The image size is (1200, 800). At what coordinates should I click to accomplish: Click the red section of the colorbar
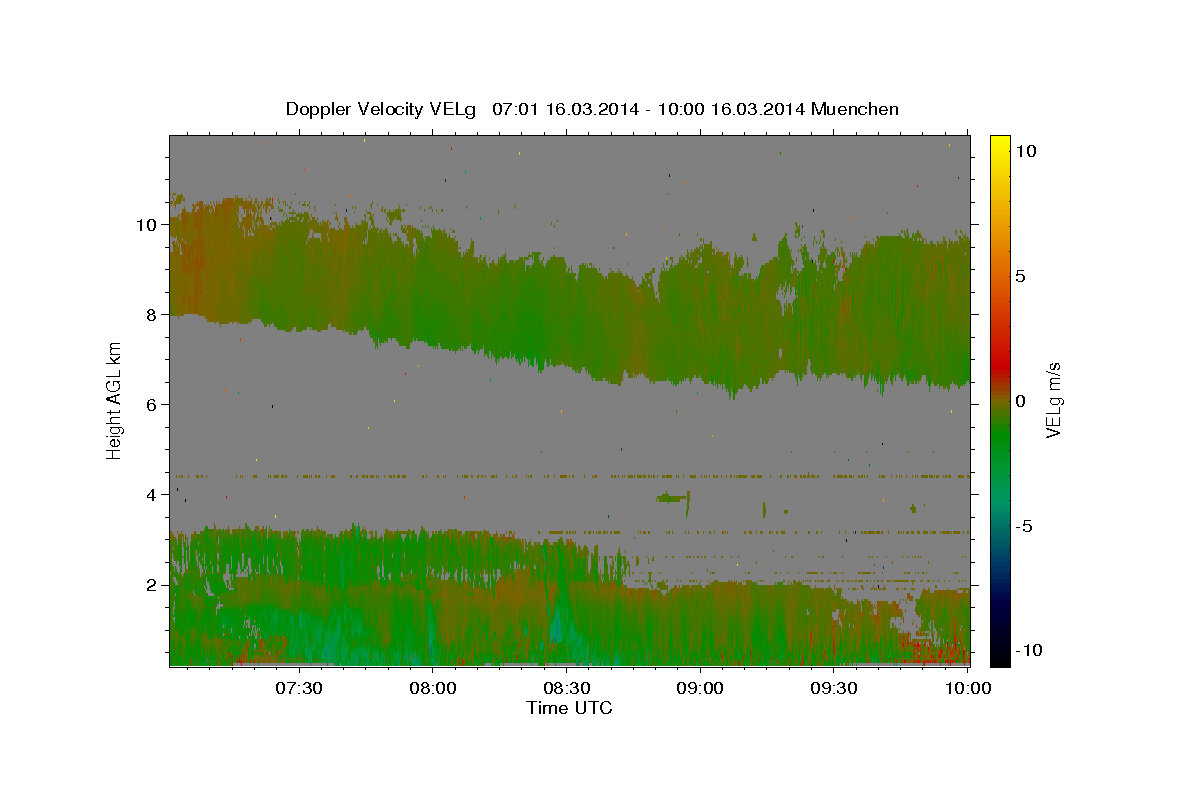[999, 365]
